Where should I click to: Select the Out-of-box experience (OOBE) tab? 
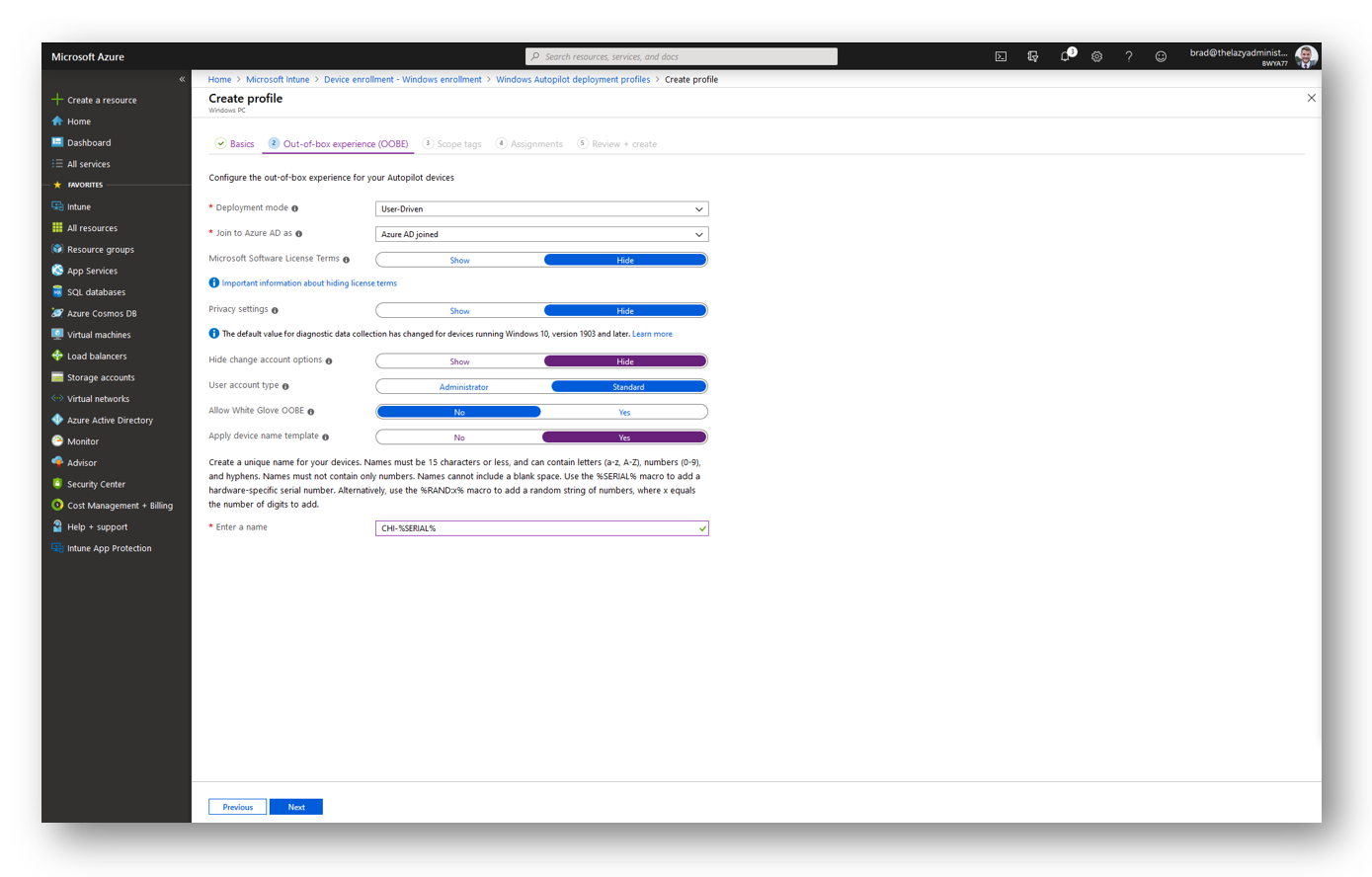pos(339,144)
